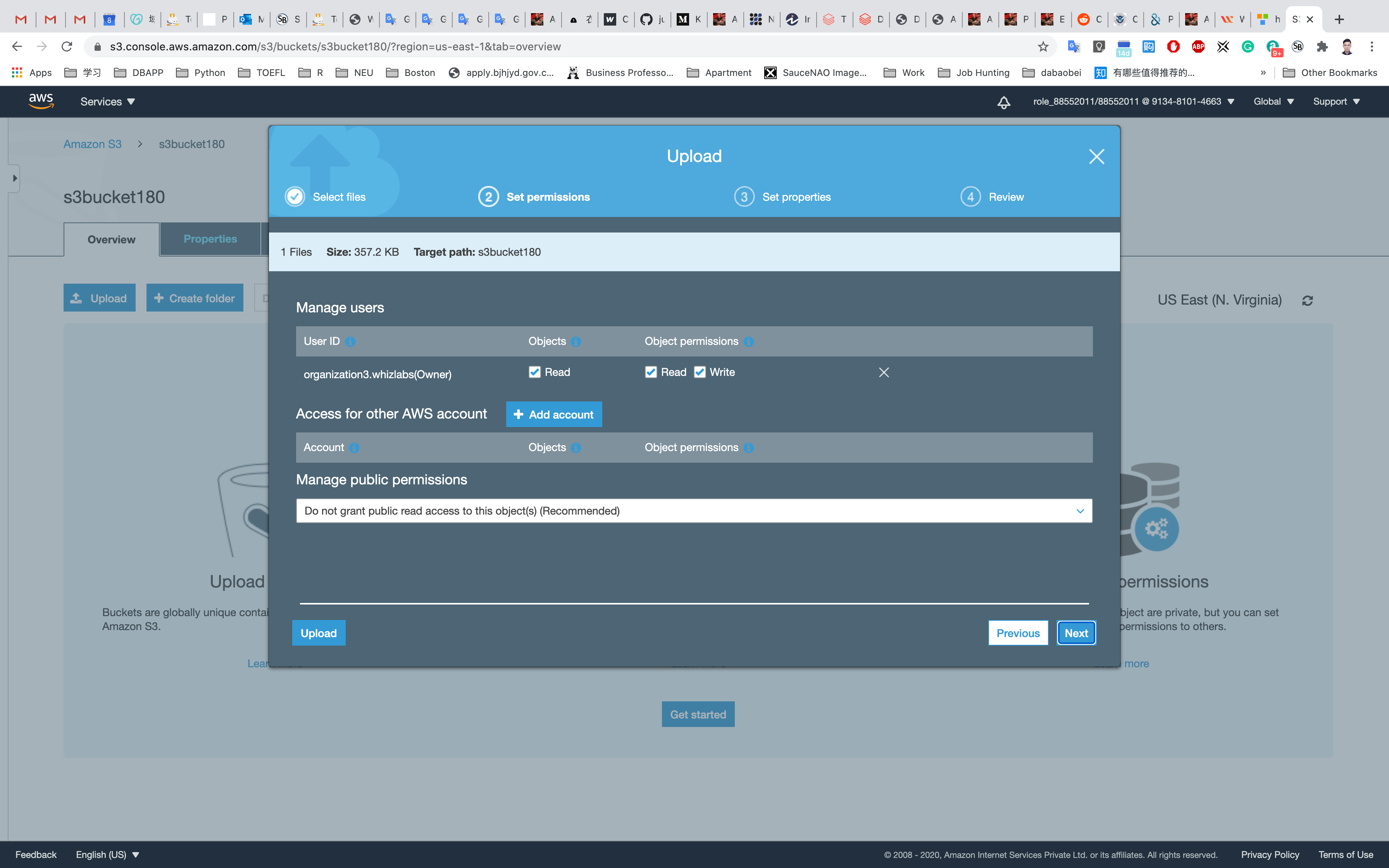
Task: Click the User ID info icon
Action: [350, 341]
